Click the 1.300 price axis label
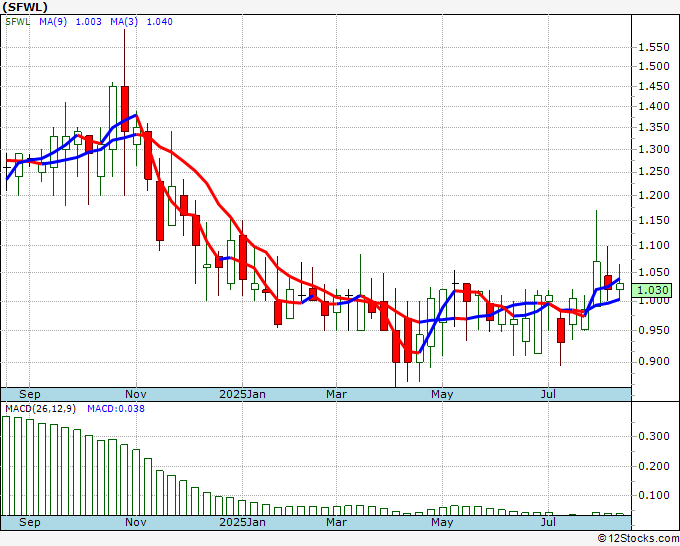 click(654, 149)
